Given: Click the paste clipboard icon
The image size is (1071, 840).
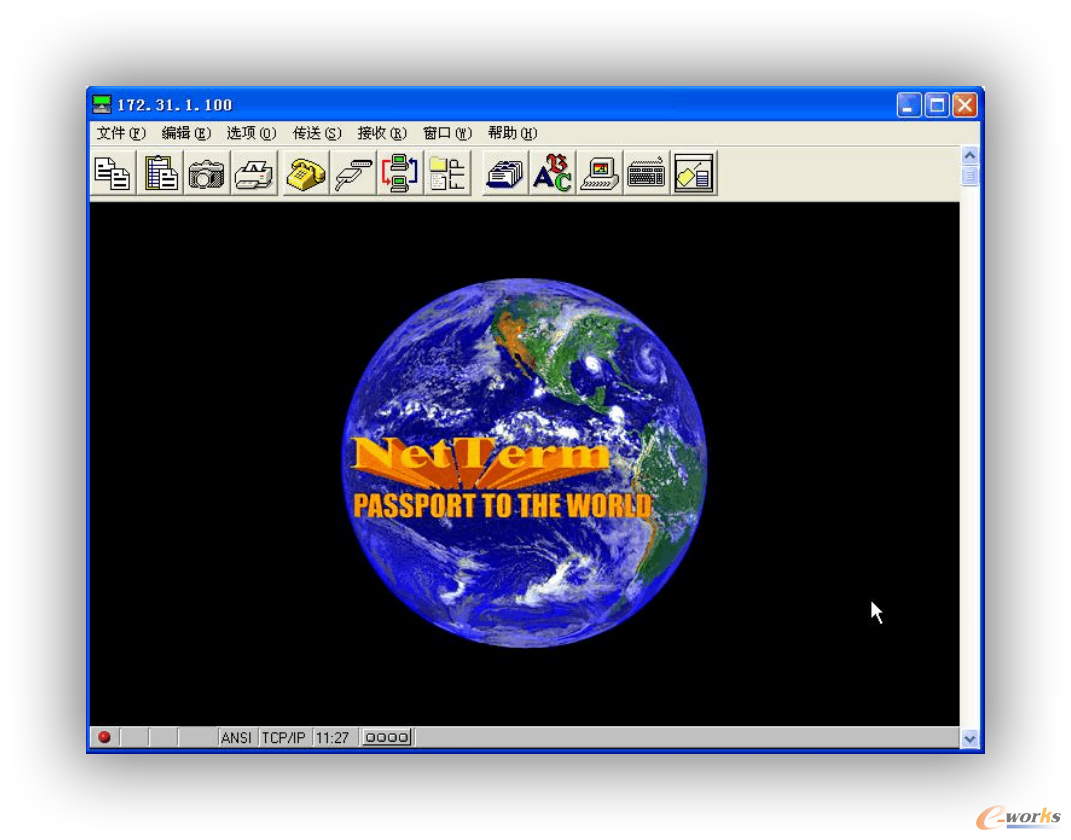Looking at the screenshot, I should pos(161,173).
